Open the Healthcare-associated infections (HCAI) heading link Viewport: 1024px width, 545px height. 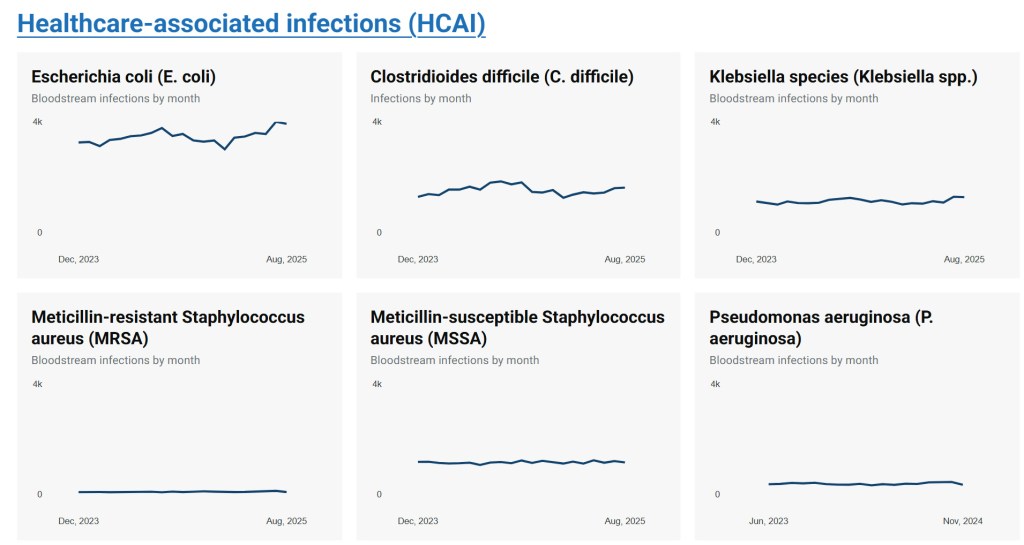coord(251,23)
